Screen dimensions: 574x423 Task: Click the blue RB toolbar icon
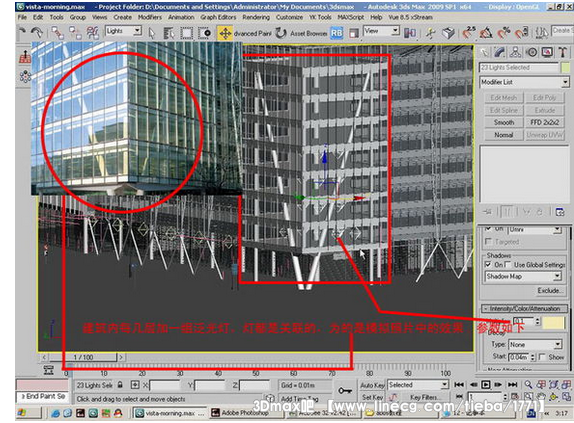click(336, 33)
